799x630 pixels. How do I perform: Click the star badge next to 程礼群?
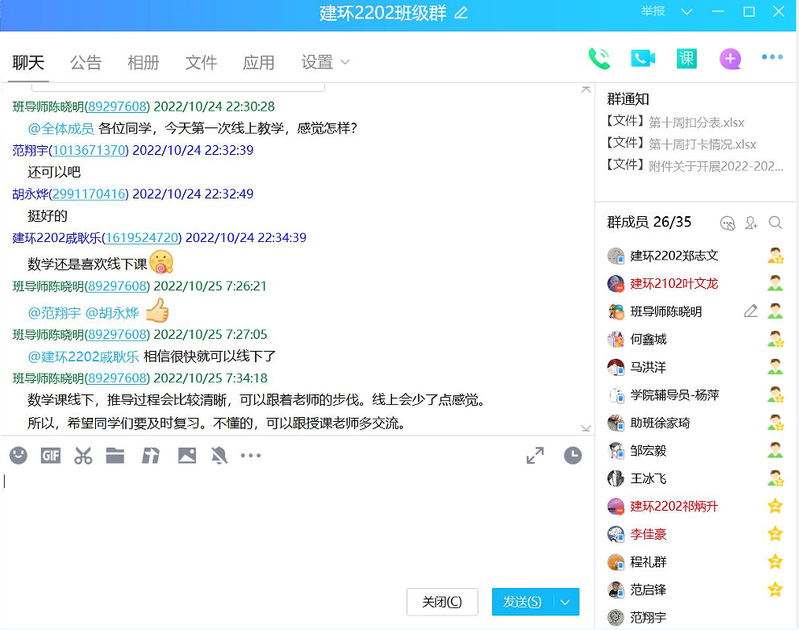[x=775, y=562]
